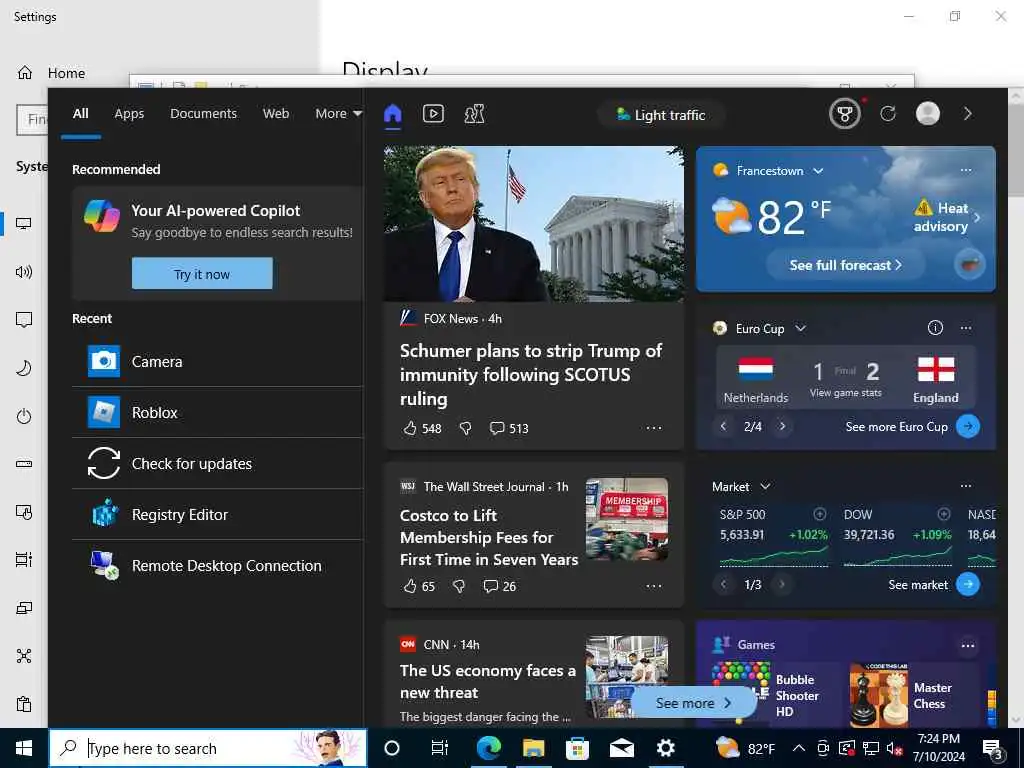Open comments on the Costco article
The width and height of the screenshot is (1024, 768).
click(x=500, y=586)
